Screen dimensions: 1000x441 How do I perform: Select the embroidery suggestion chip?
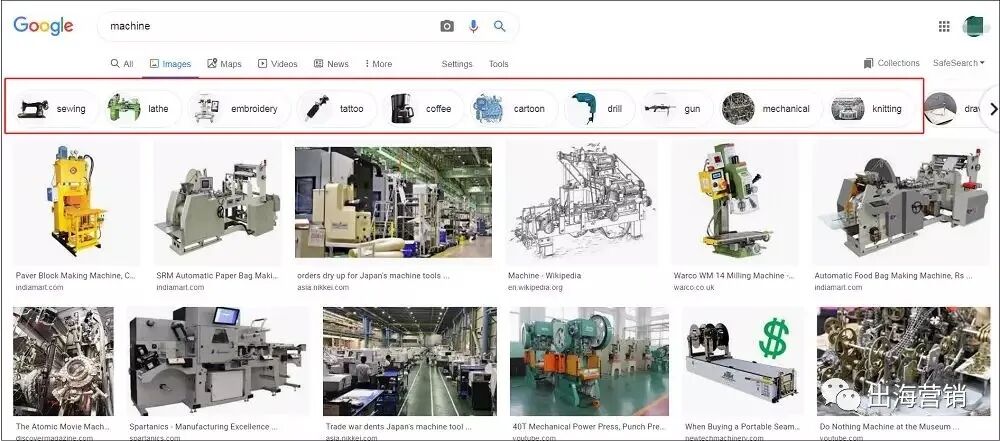pos(239,108)
